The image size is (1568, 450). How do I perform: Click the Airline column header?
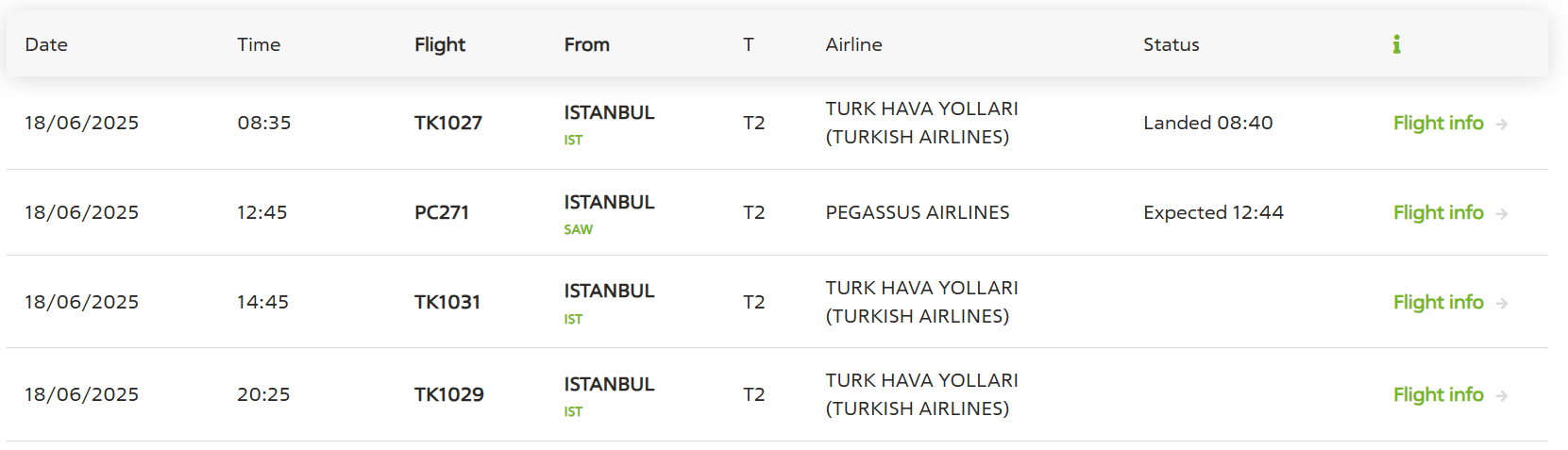pyautogui.click(x=853, y=44)
